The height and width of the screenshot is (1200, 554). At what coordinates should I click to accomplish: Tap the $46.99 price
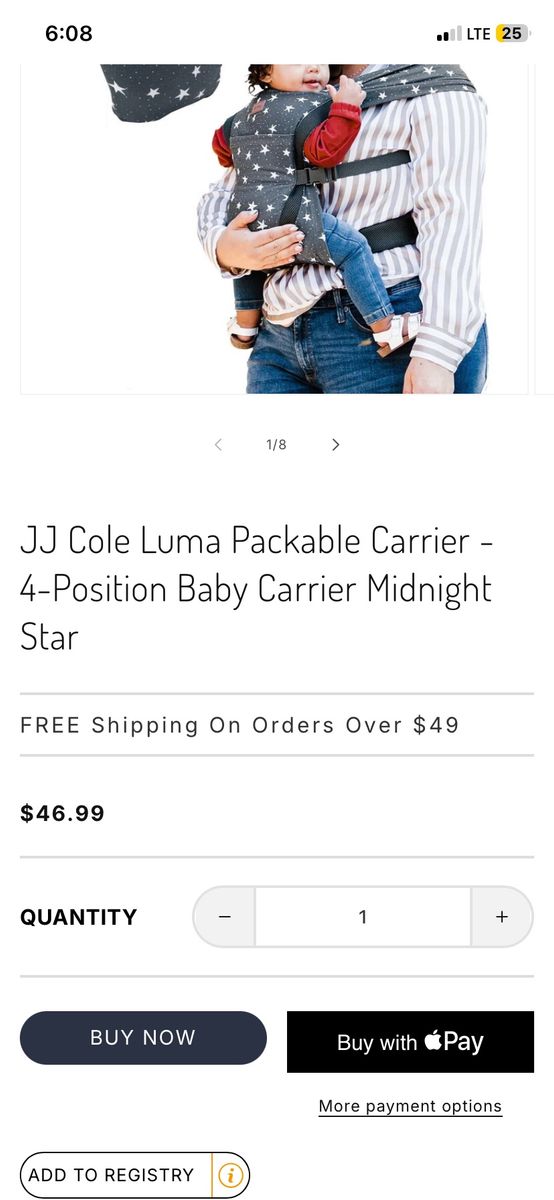[x=62, y=813]
